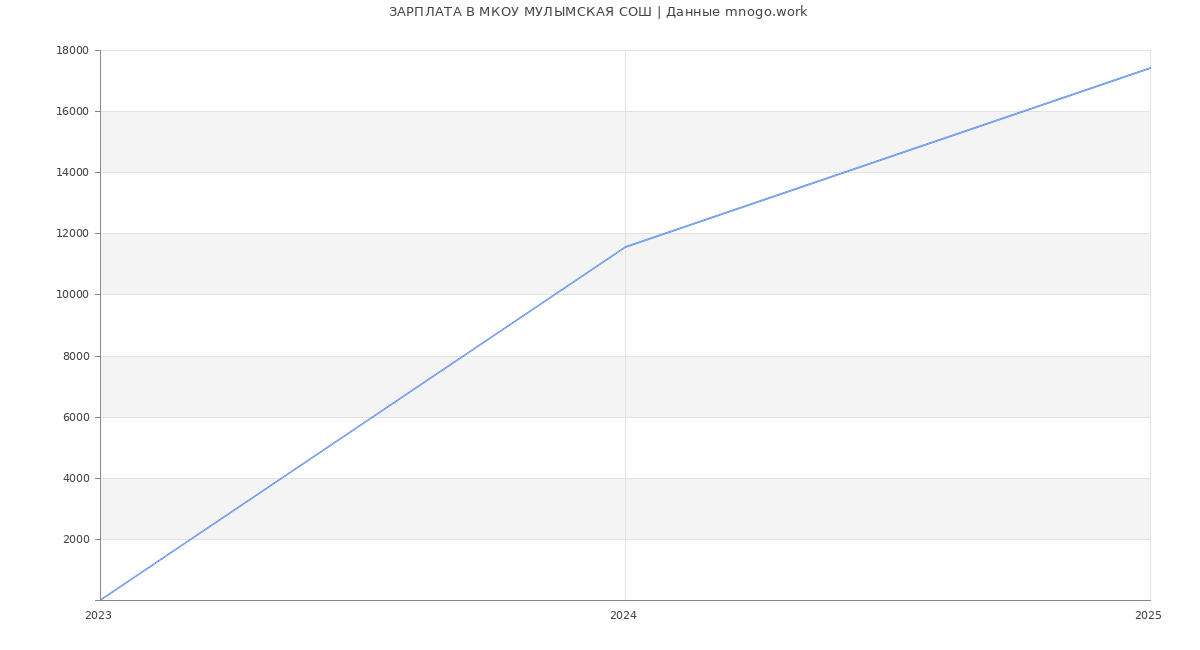Viewport: 1200px width, 650px height.
Task: Click the 16000 y-axis label
Action: tap(75, 111)
